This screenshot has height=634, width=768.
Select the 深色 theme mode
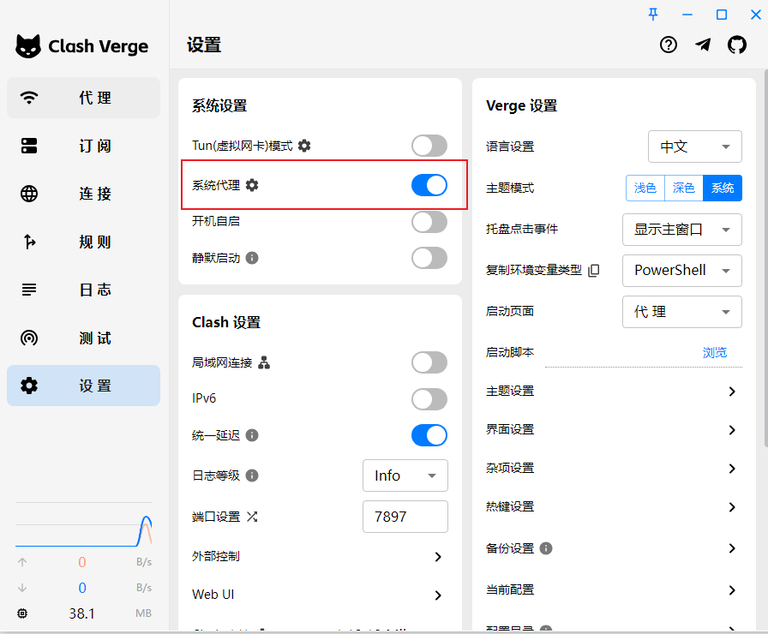click(684, 188)
